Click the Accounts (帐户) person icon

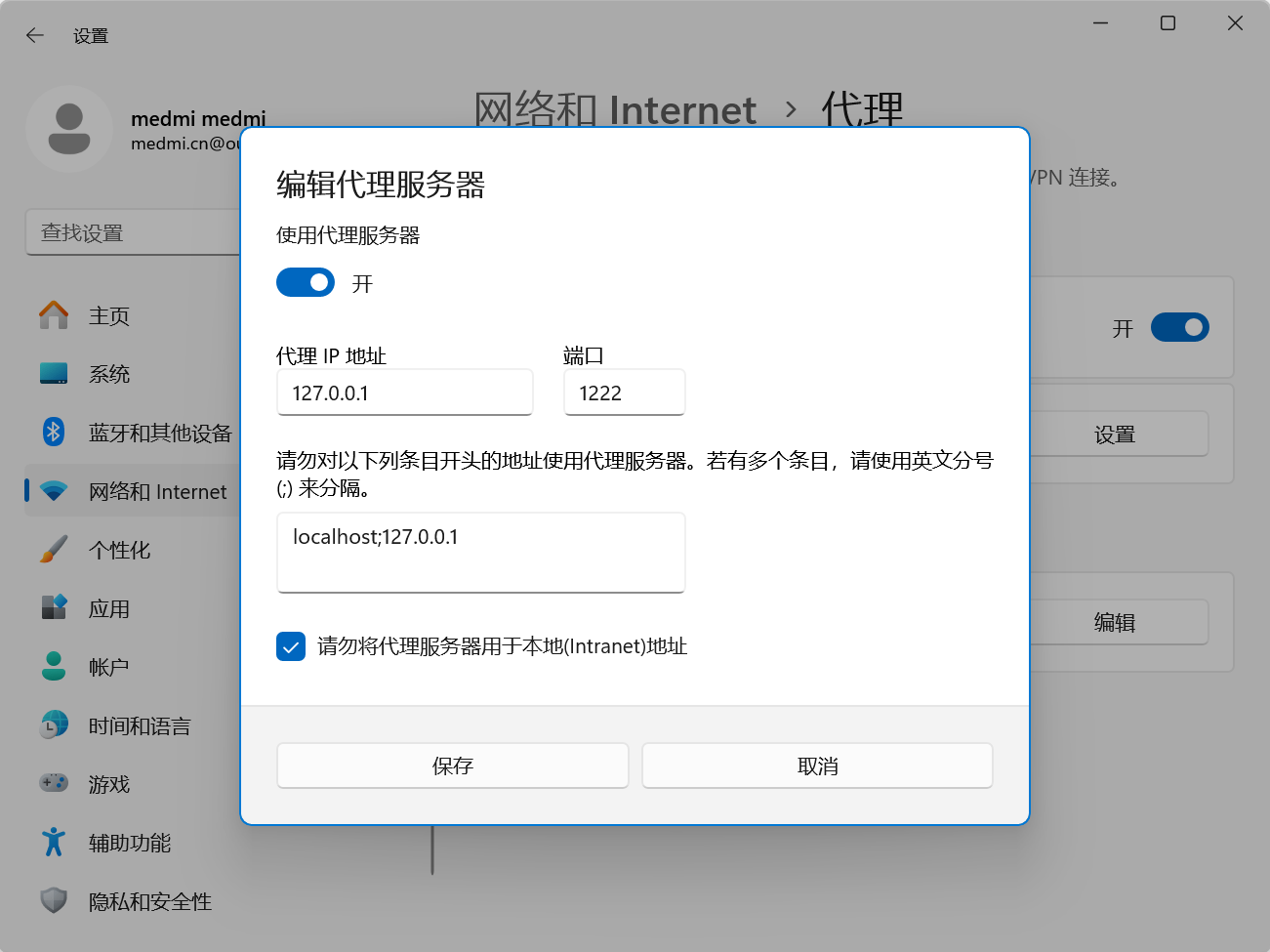tap(54, 666)
